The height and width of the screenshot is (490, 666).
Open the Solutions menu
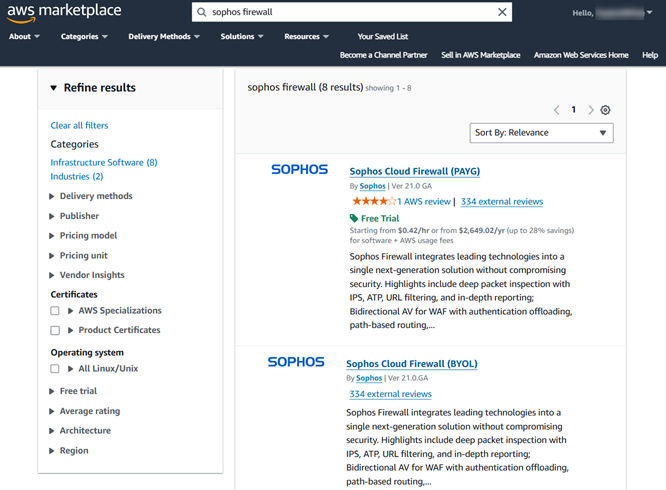tap(242, 37)
